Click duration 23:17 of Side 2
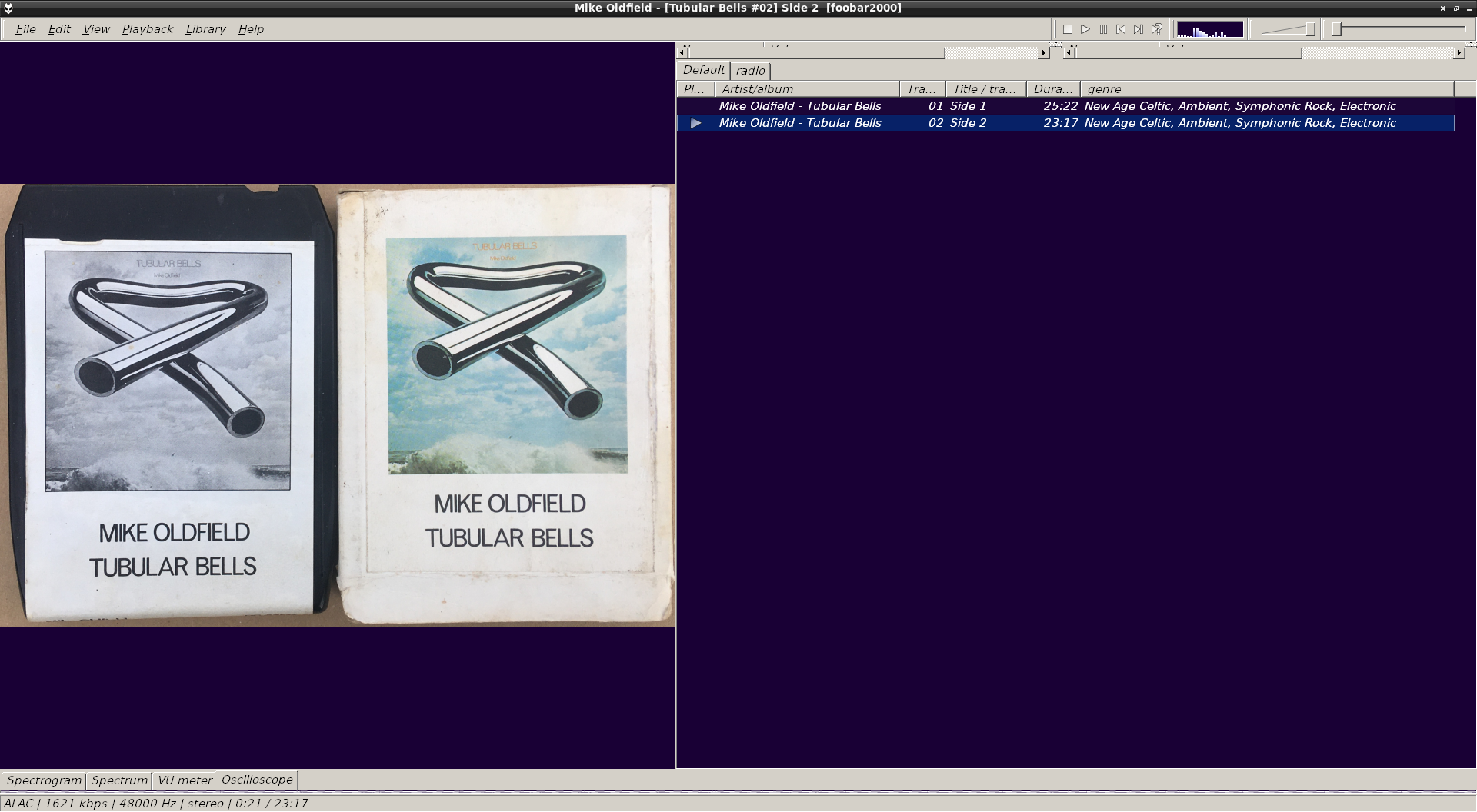 (x=1060, y=123)
